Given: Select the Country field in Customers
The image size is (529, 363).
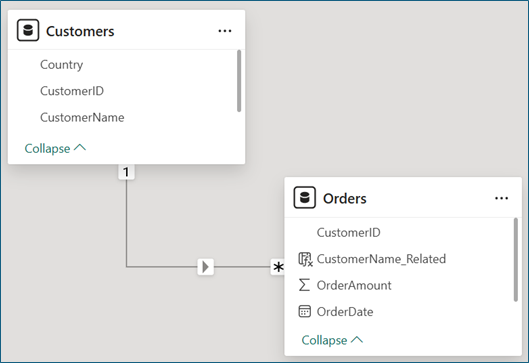Looking at the screenshot, I should 61,64.
